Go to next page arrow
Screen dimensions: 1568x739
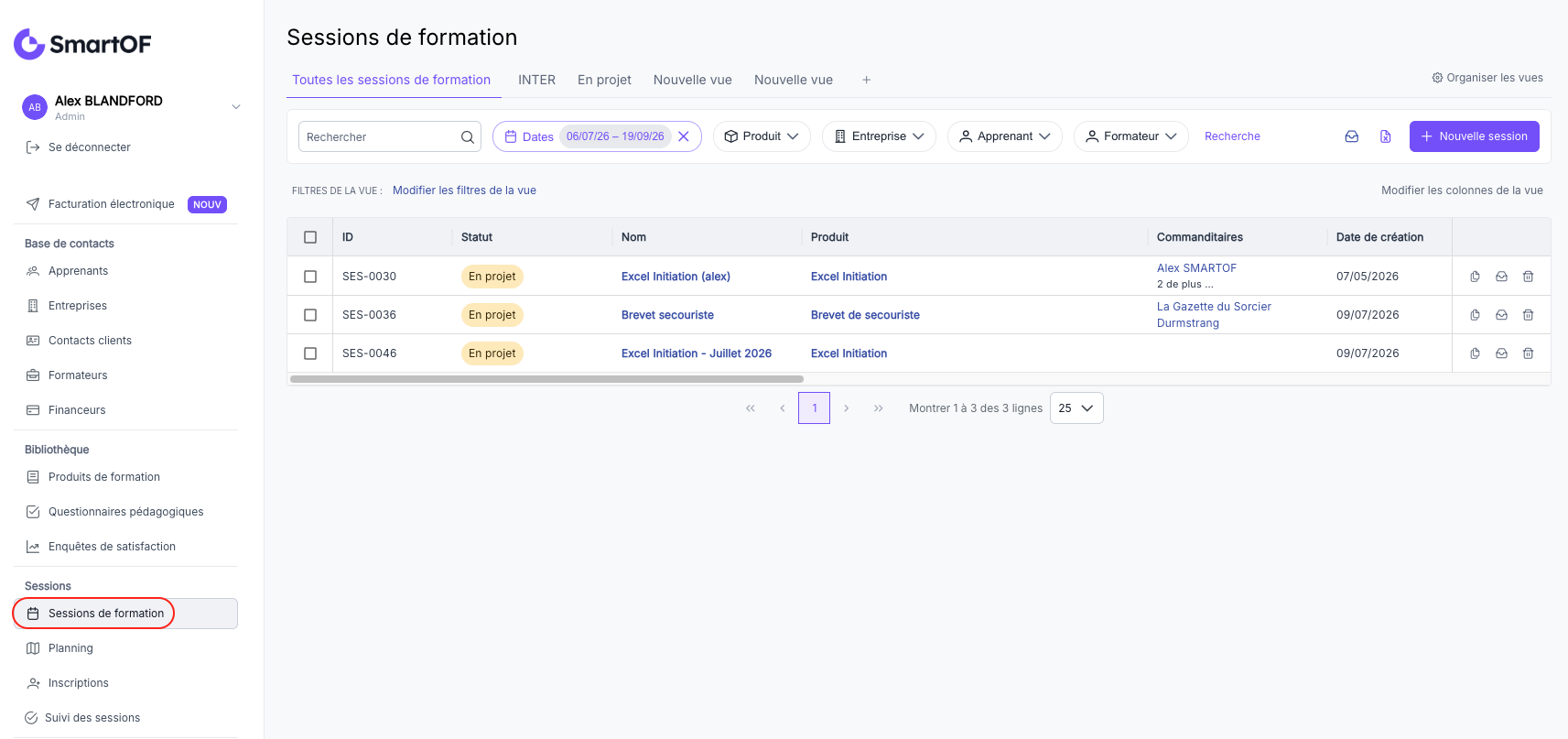(x=847, y=408)
